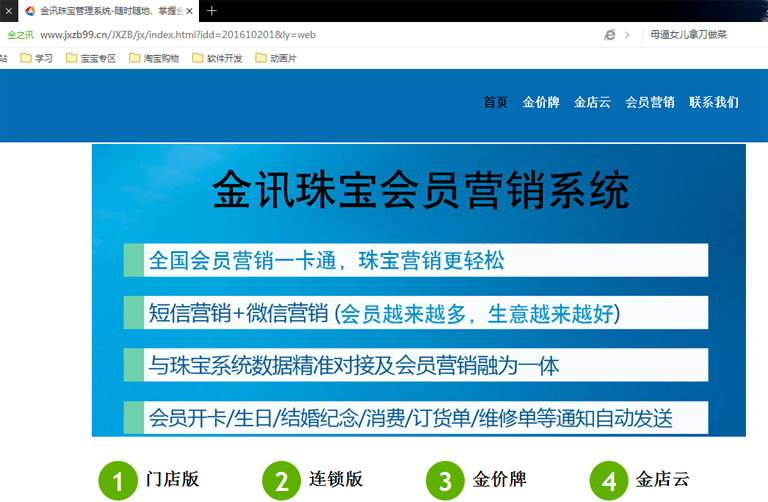The image size is (768, 502).
Task: Open 金价牌 in the top navigation menu
Action: point(540,102)
